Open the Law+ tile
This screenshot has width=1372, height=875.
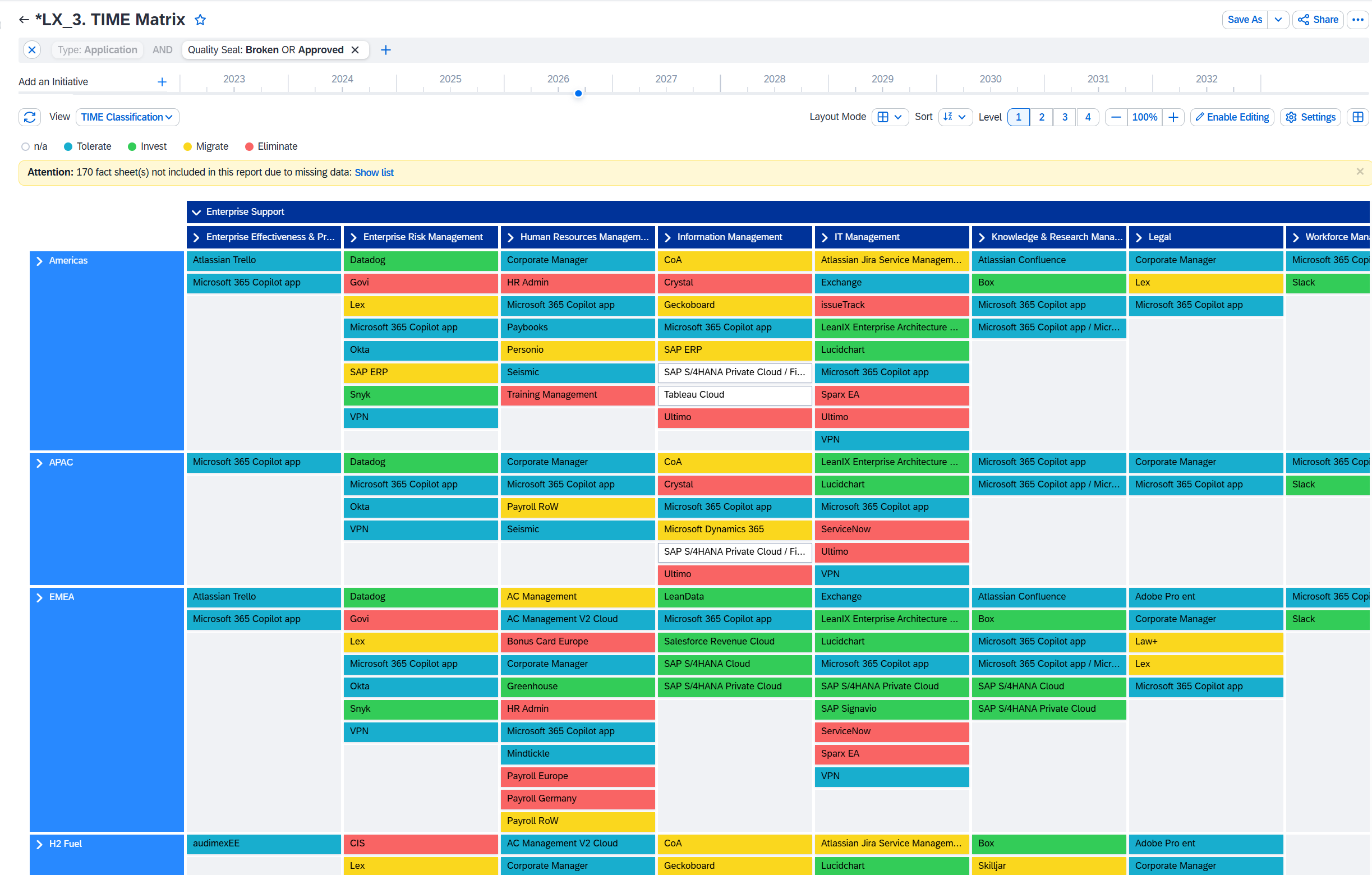pos(1205,642)
